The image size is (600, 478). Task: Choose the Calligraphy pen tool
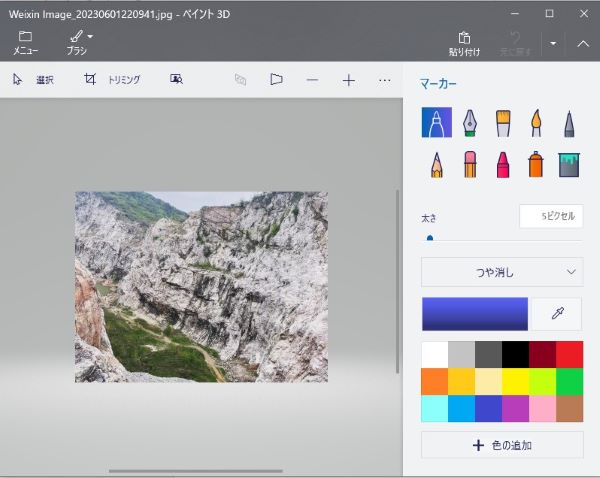pos(469,122)
